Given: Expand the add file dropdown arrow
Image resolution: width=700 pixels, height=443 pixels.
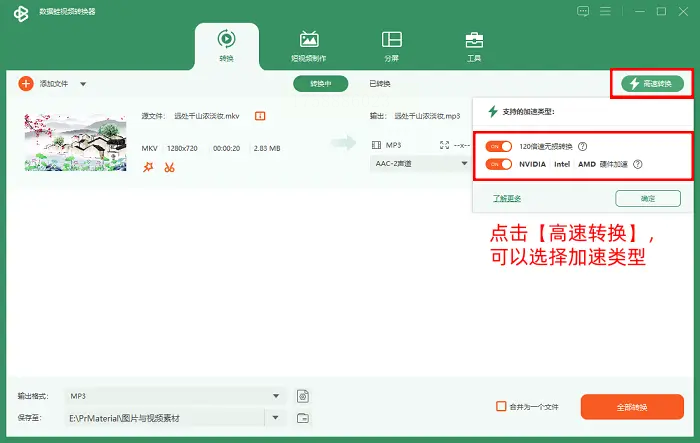Looking at the screenshot, I should 83,84.
